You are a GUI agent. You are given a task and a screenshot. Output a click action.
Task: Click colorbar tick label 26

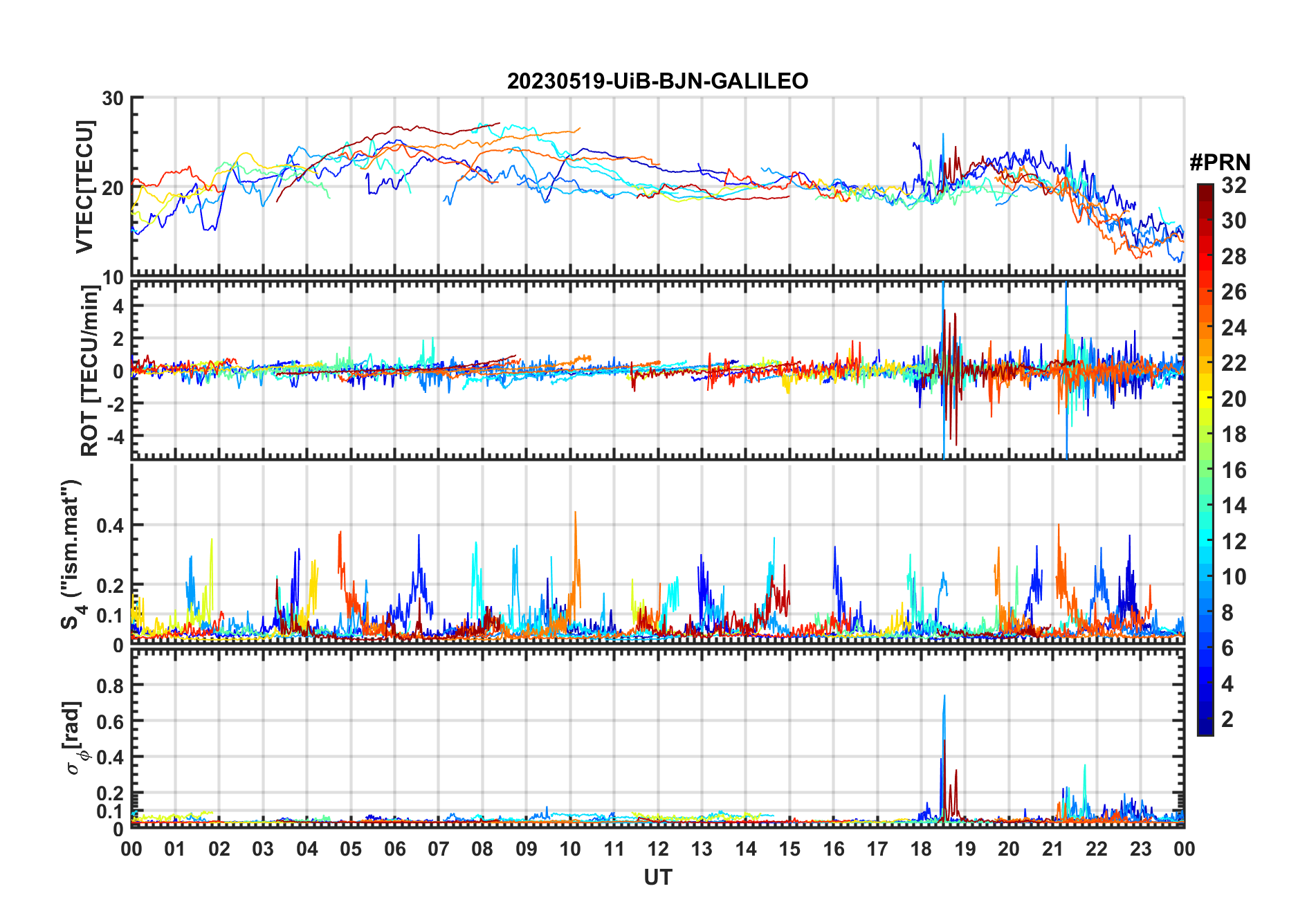pos(1234,292)
